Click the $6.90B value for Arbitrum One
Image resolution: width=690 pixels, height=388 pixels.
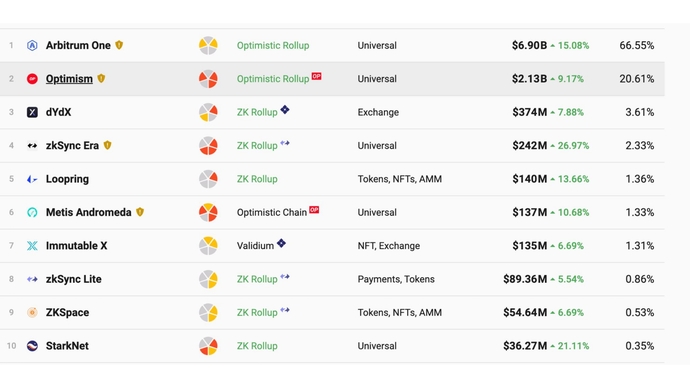coord(529,45)
